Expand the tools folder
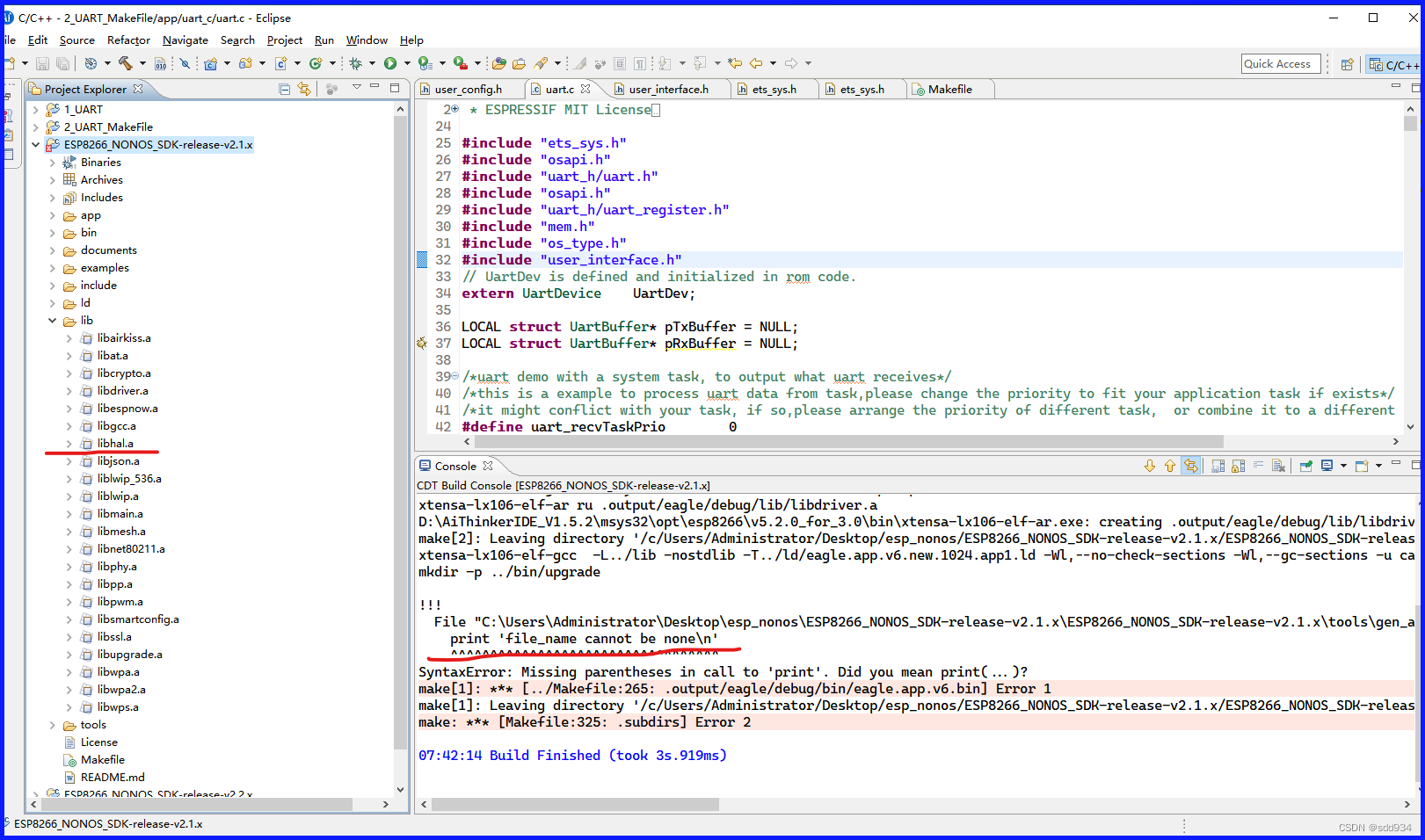Screen dimensions: 1425x840 pos(52,725)
